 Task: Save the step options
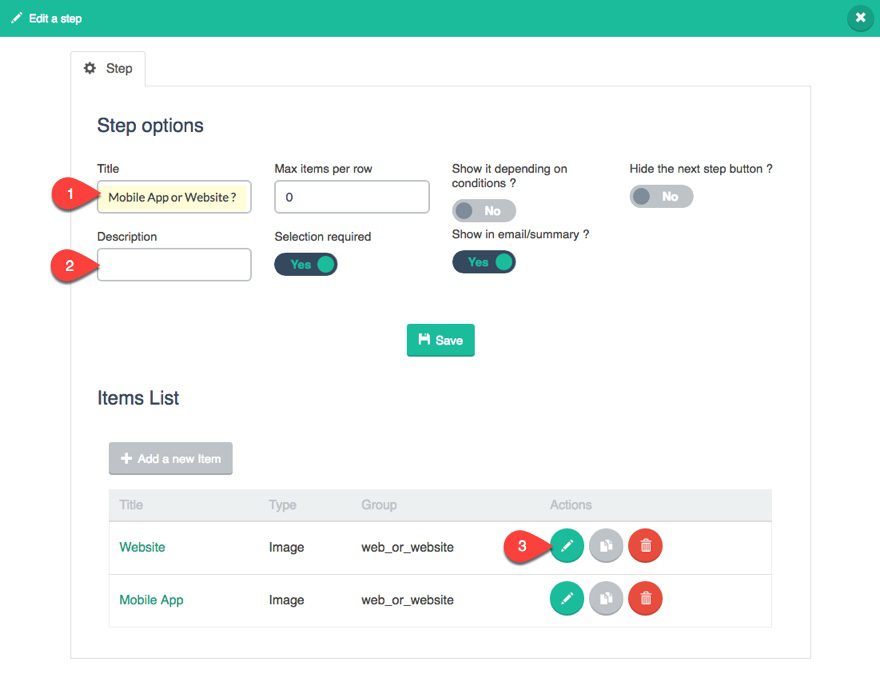441,340
